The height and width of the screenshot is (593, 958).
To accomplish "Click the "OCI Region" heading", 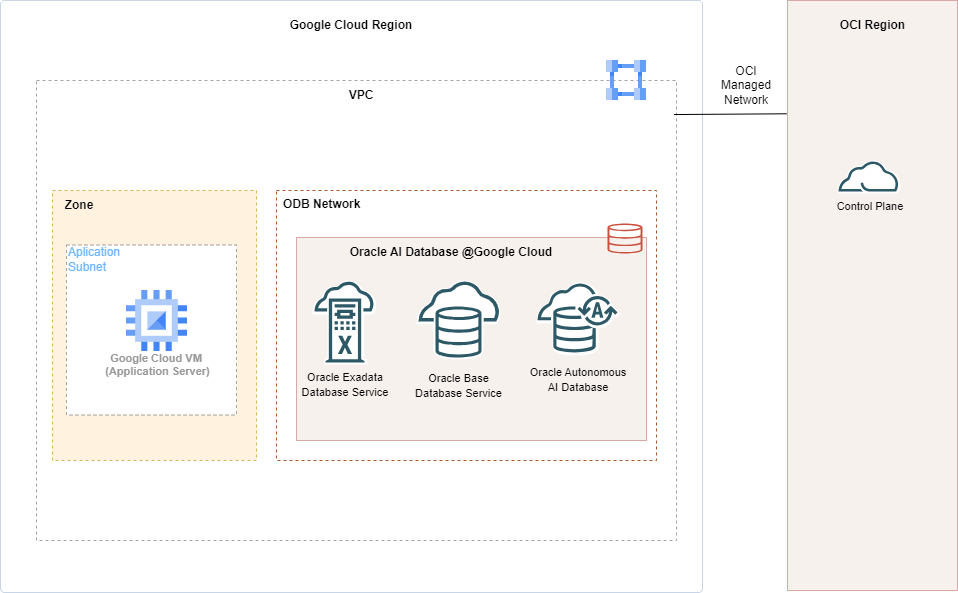I will [x=872, y=25].
